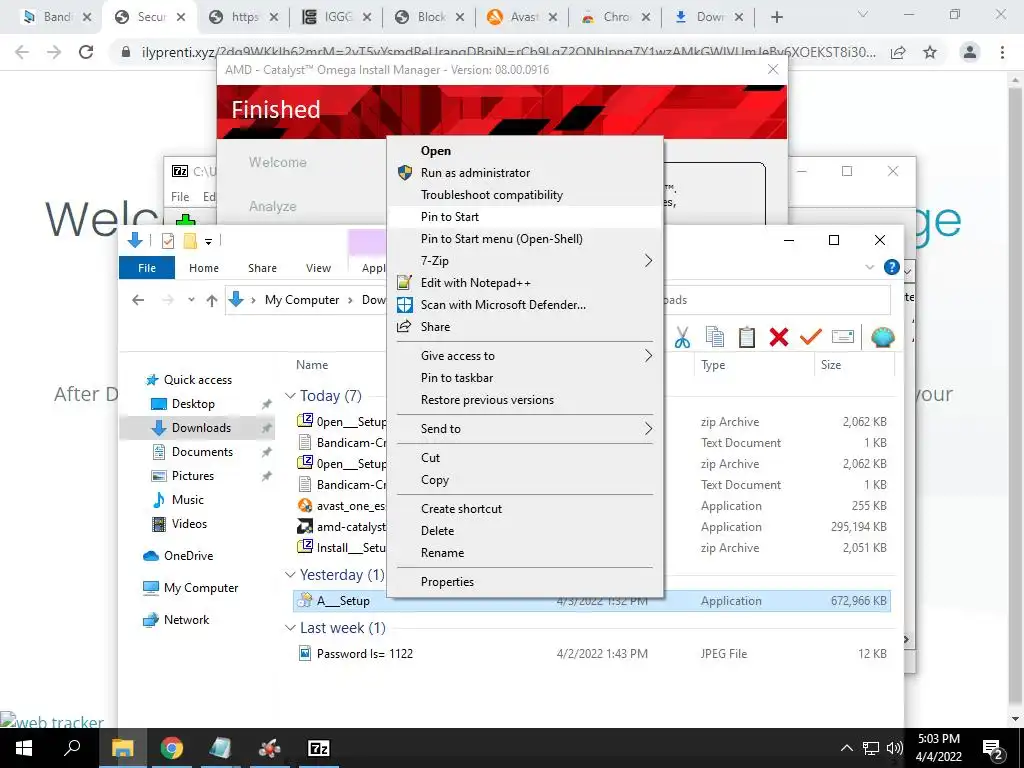Choose Scan with Microsoft Defender
The height and width of the screenshot is (768, 1024).
(525, 305)
